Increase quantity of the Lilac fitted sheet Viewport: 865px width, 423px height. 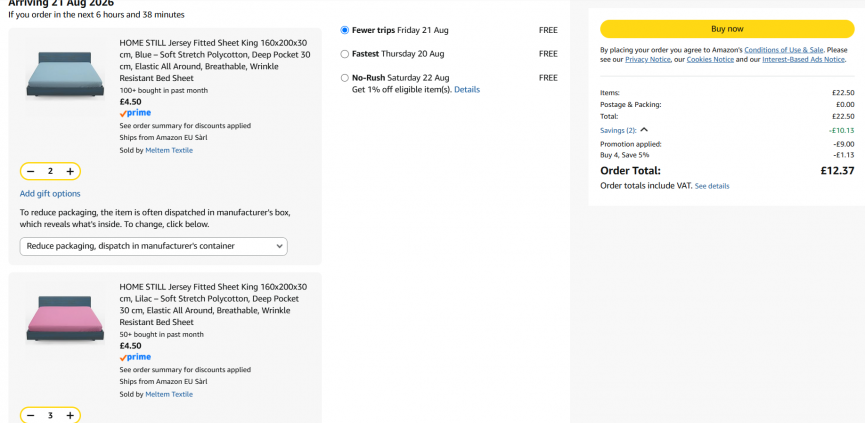[70, 415]
